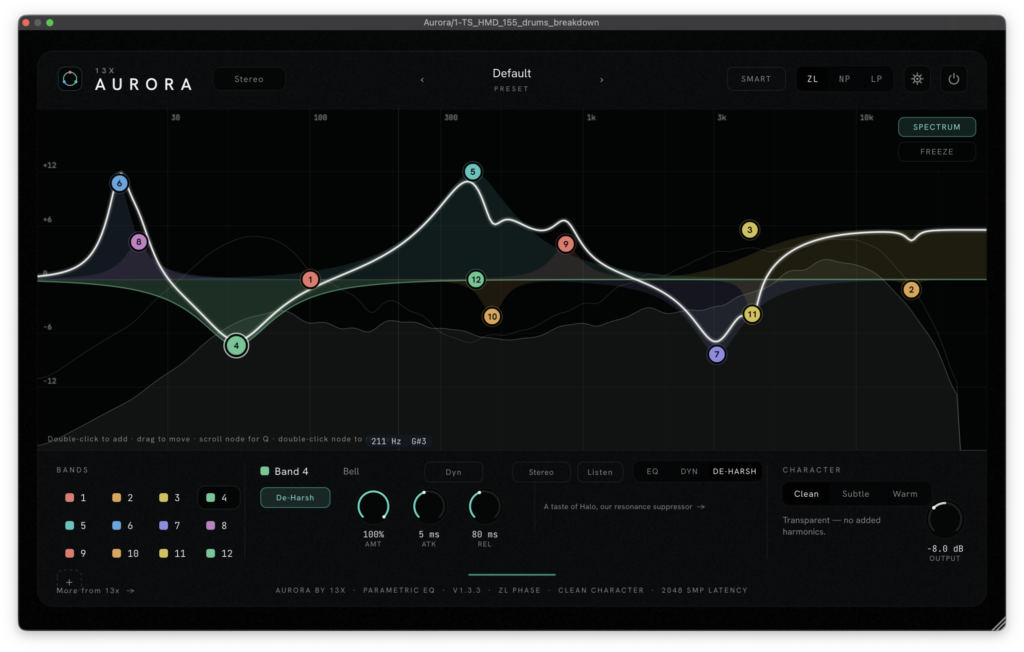Toggle the SPECTRUM display

tap(936, 127)
